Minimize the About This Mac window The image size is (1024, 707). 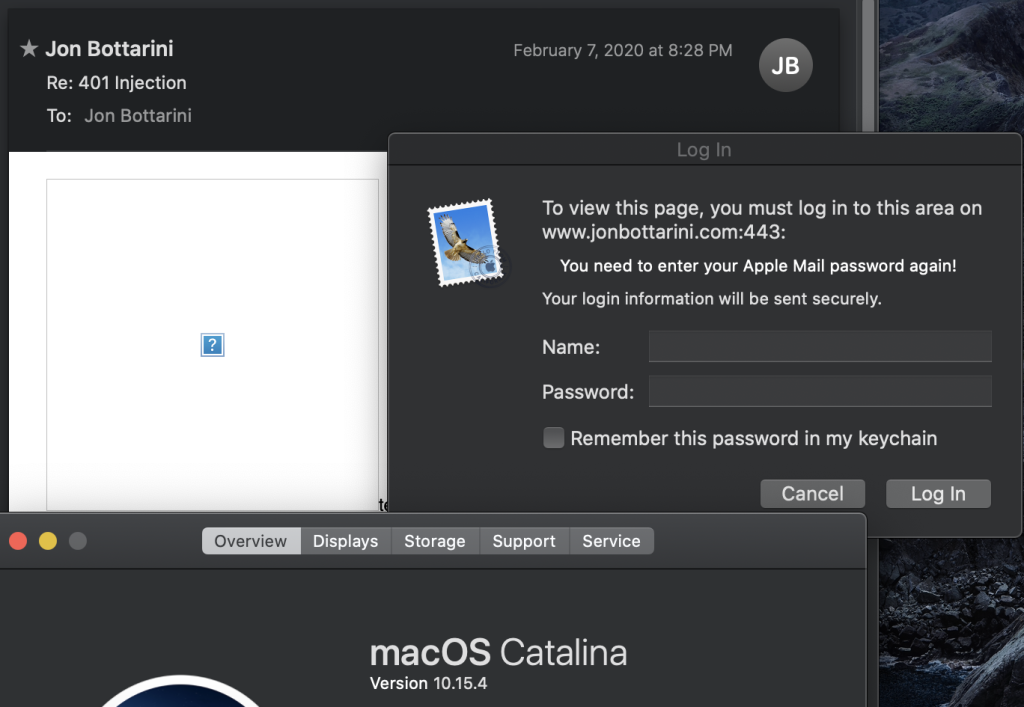click(x=48, y=541)
